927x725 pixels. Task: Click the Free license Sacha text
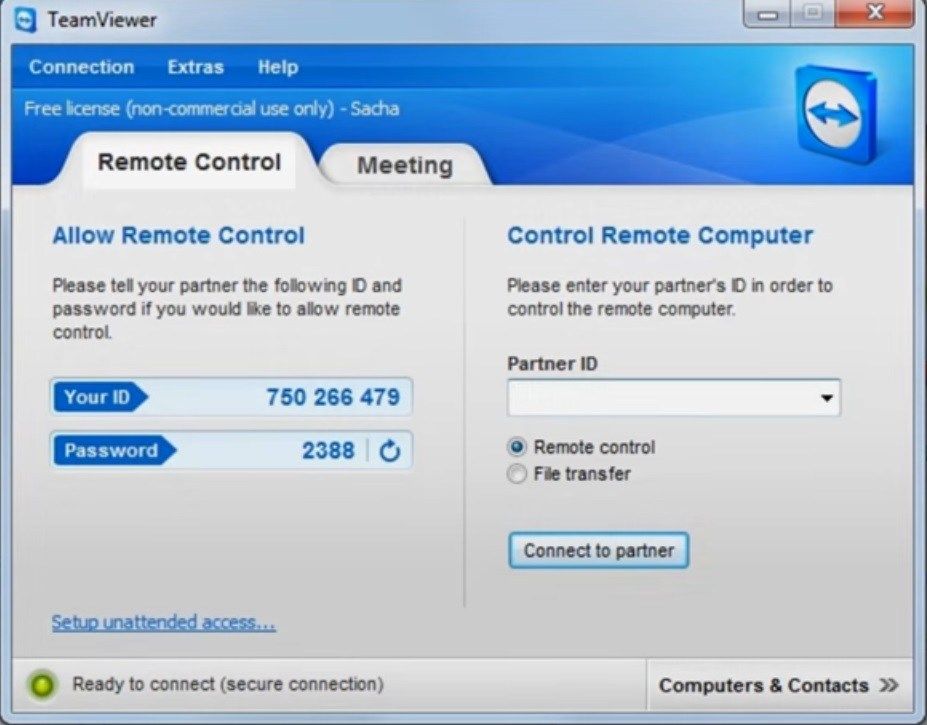tap(212, 109)
